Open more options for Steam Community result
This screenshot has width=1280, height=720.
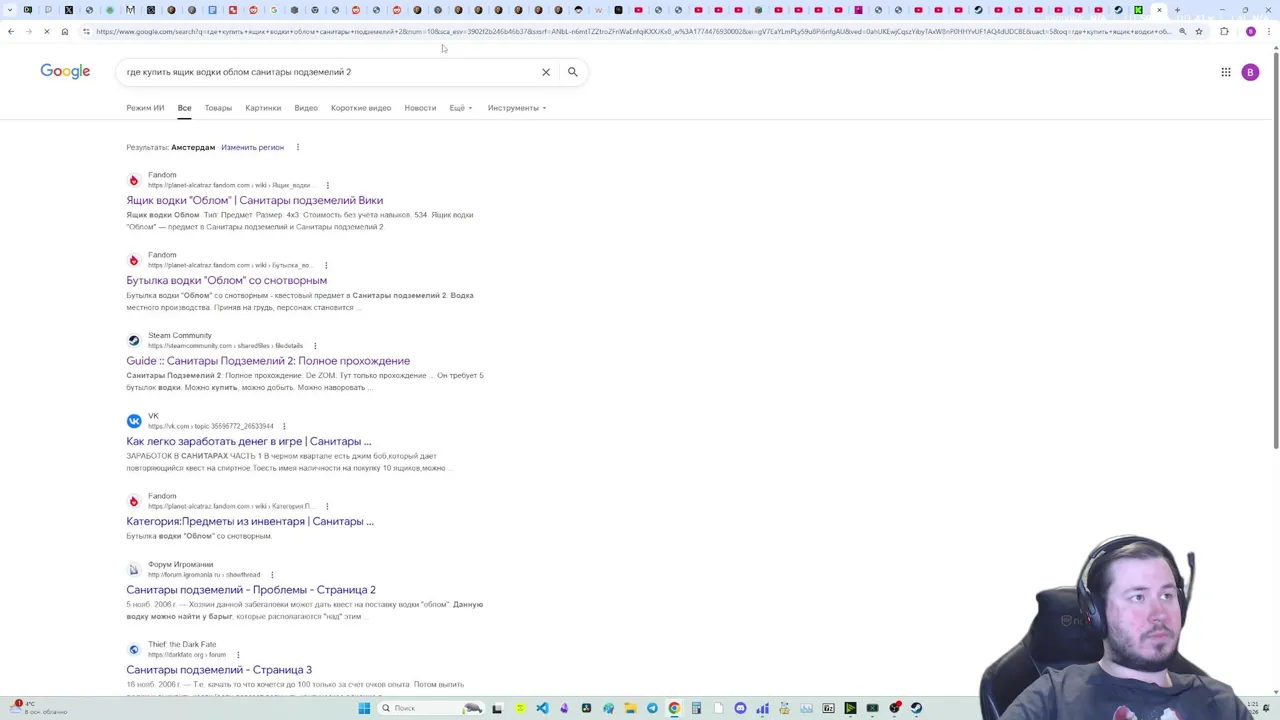(315, 346)
